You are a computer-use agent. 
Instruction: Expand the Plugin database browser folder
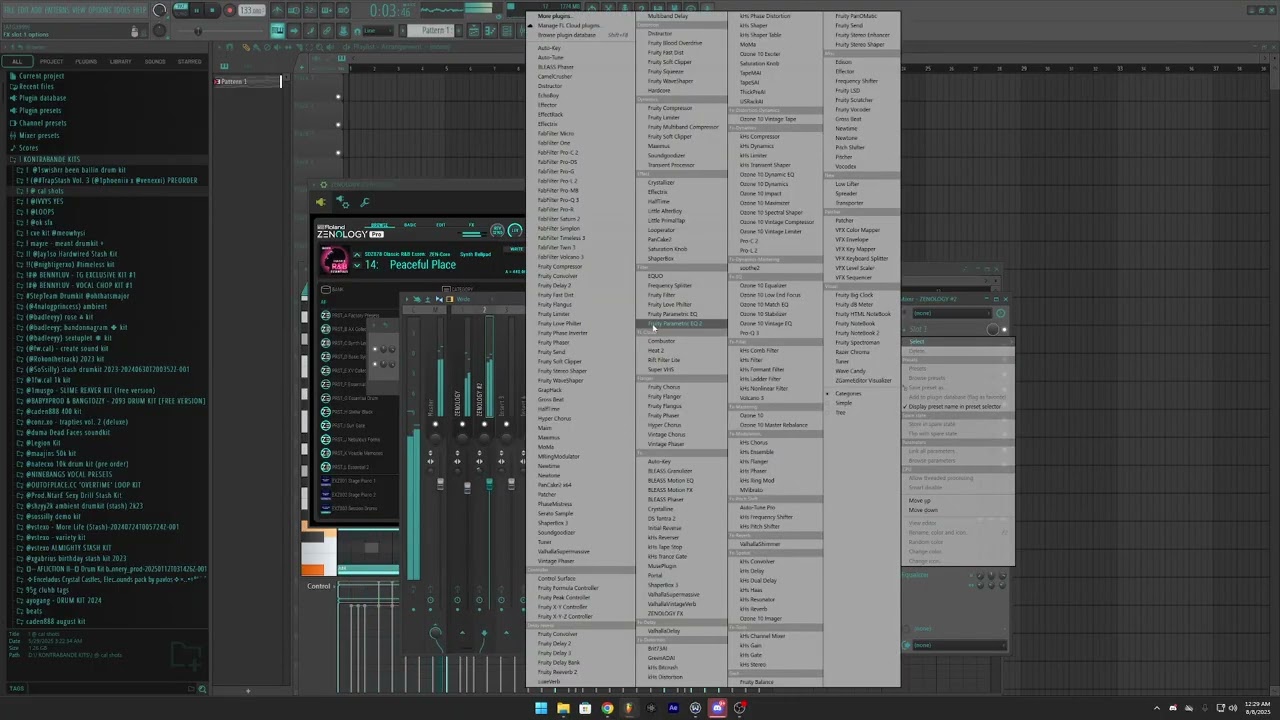click(42, 98)
